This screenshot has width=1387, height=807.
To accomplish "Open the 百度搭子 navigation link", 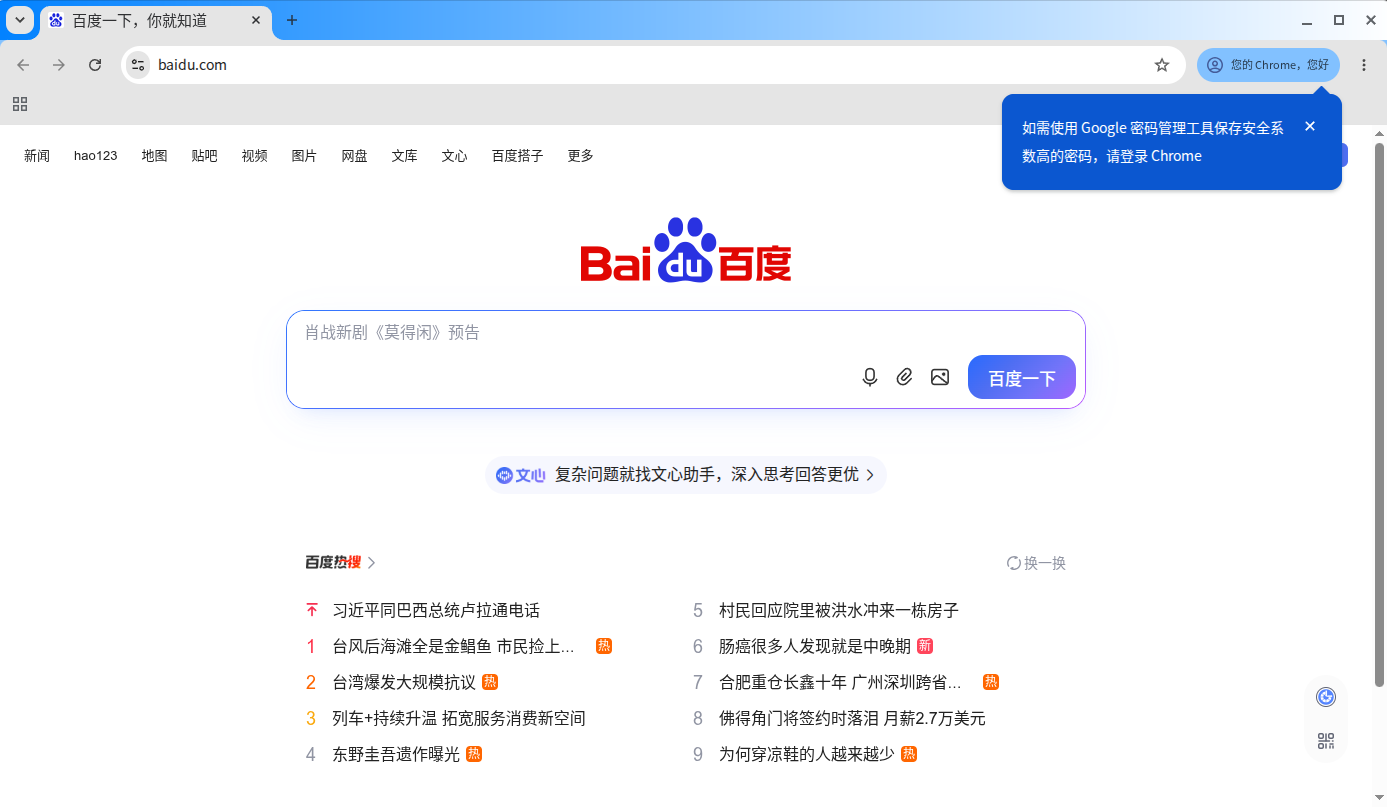I will [518, 156].
